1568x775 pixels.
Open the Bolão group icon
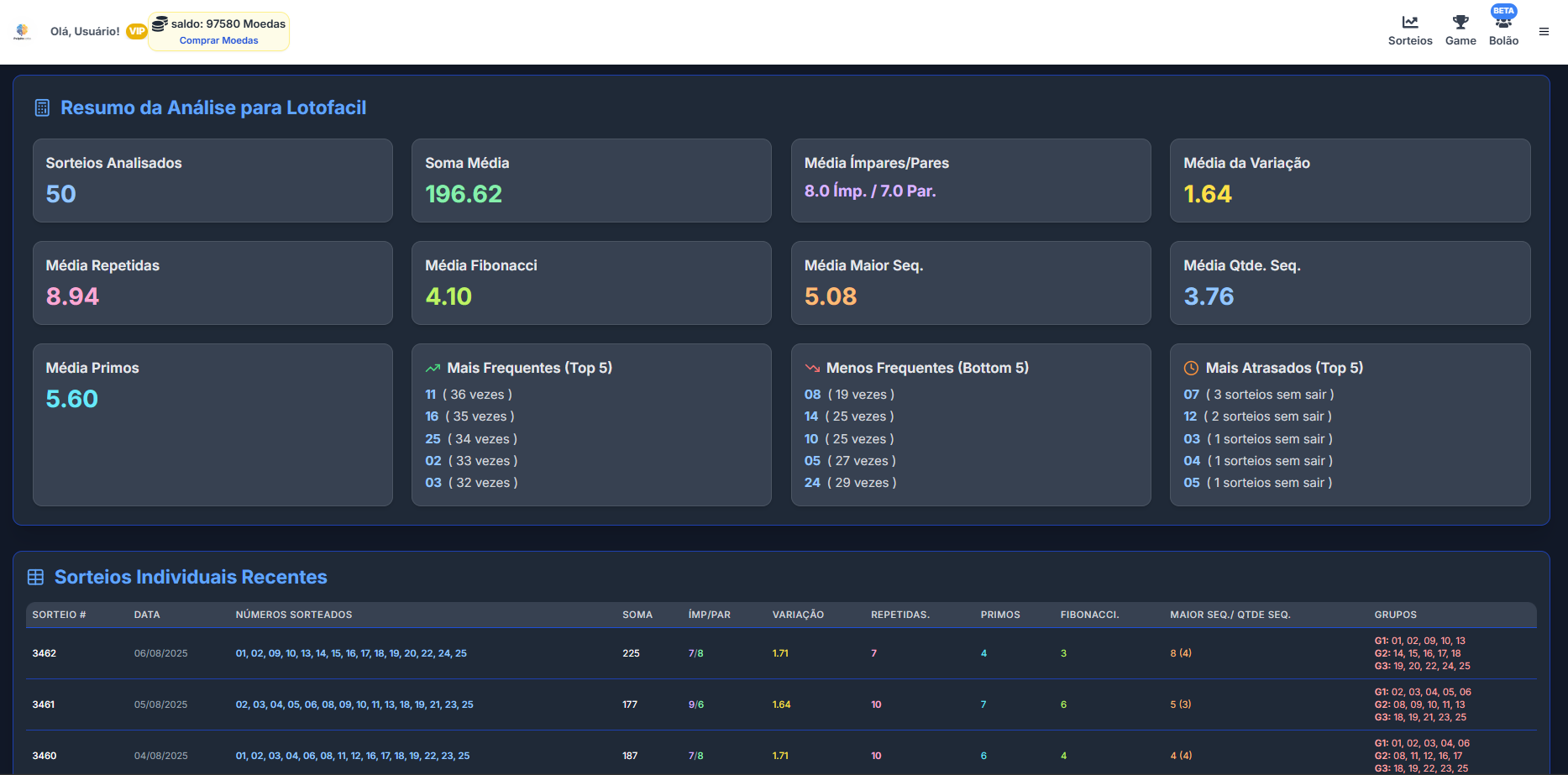1503,23
